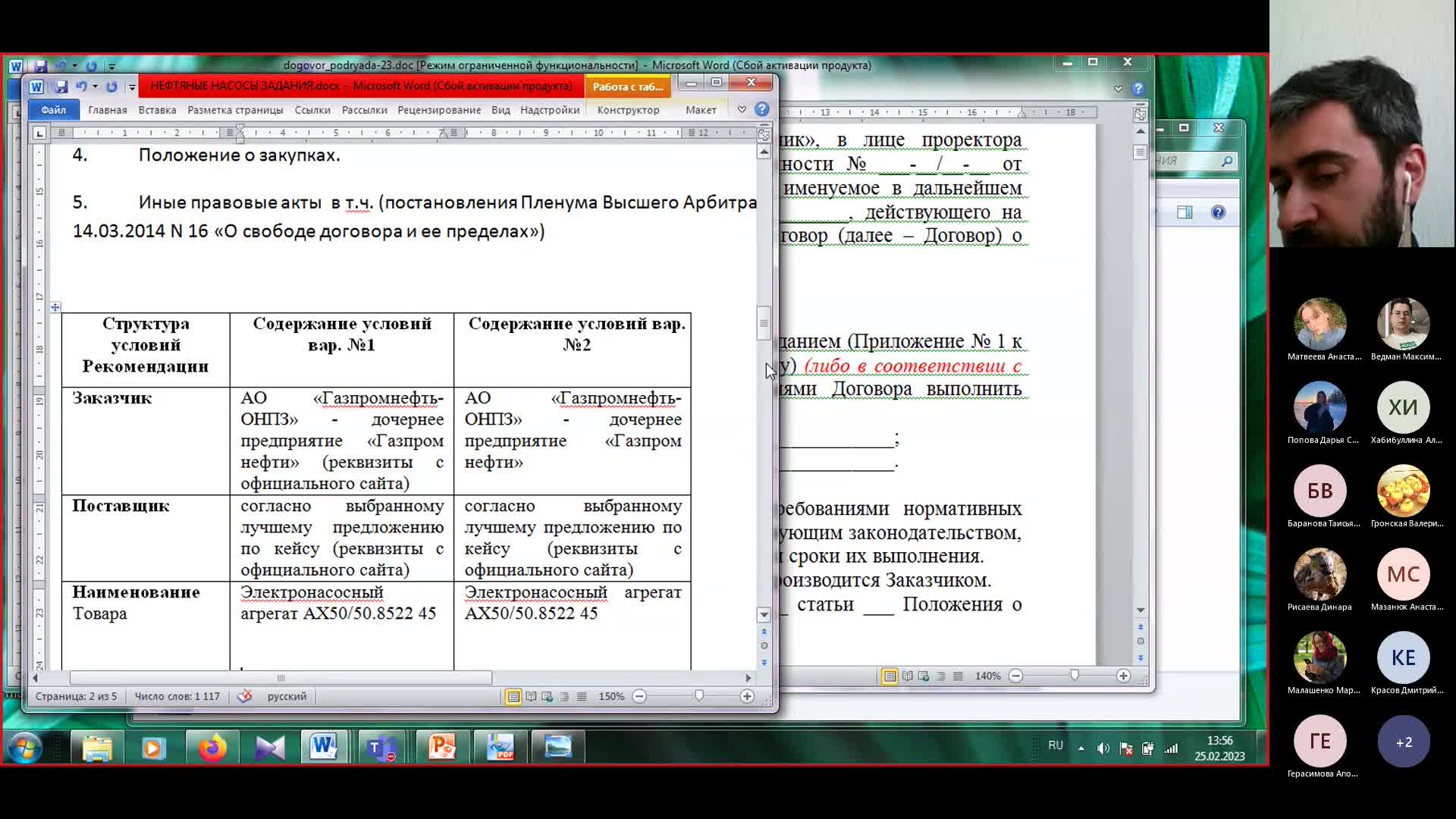Click the Страница: 2 из 5 status indicator
The height and width of the screenshot is (819, 1456).
point(76,696)
